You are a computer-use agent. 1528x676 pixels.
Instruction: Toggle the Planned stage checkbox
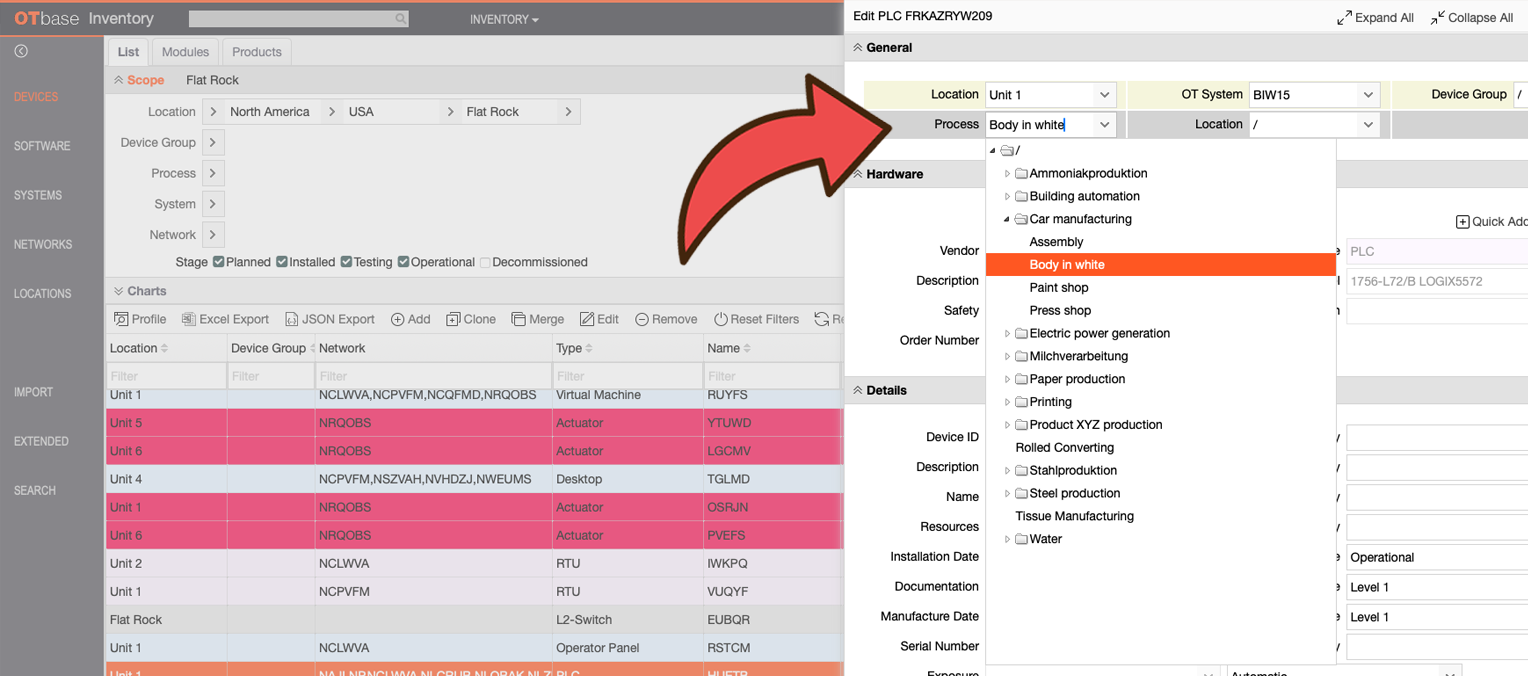218,262
